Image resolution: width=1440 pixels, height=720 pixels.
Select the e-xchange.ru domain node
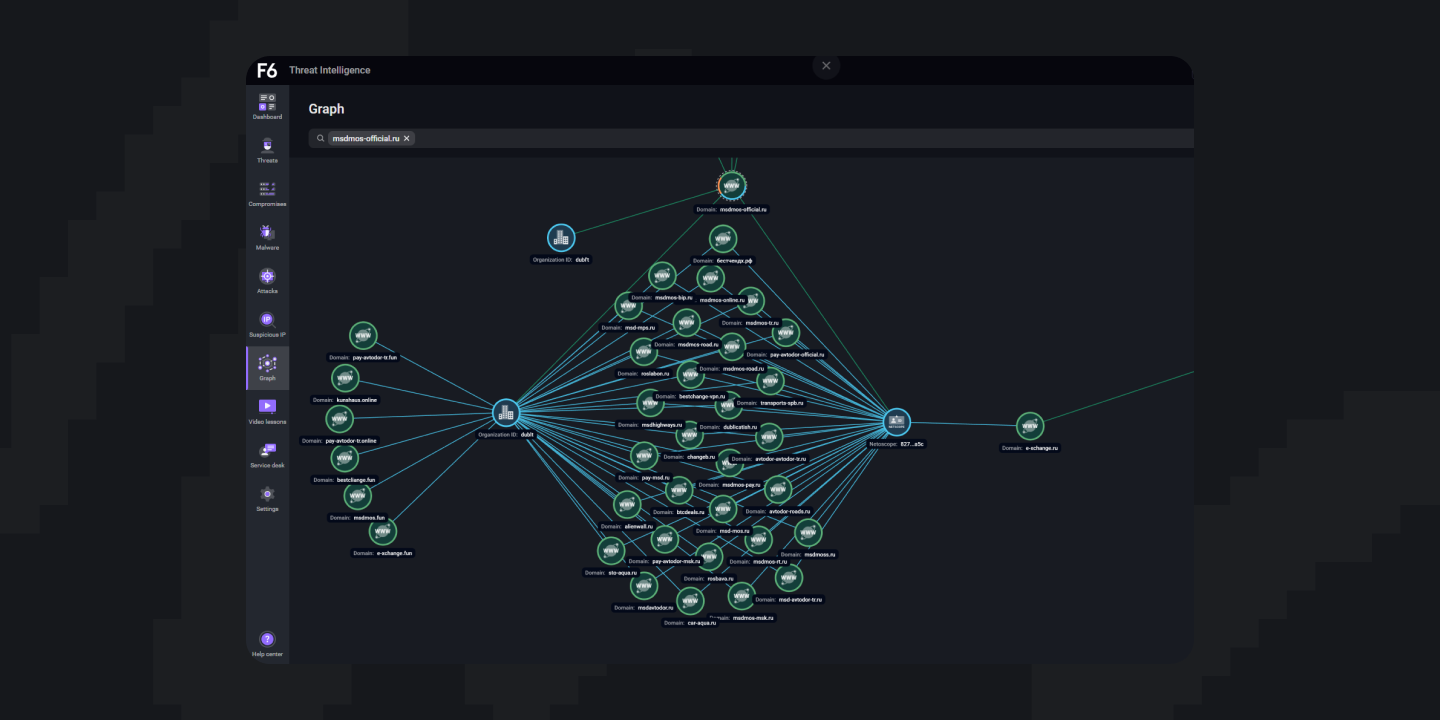(x=1030, y=427)
